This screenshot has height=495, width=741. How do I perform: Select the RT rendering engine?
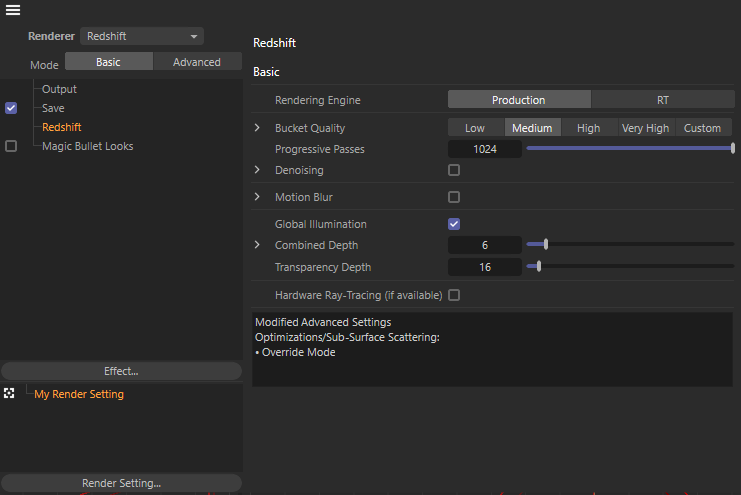pyautogui.click(x=662, y=100)
